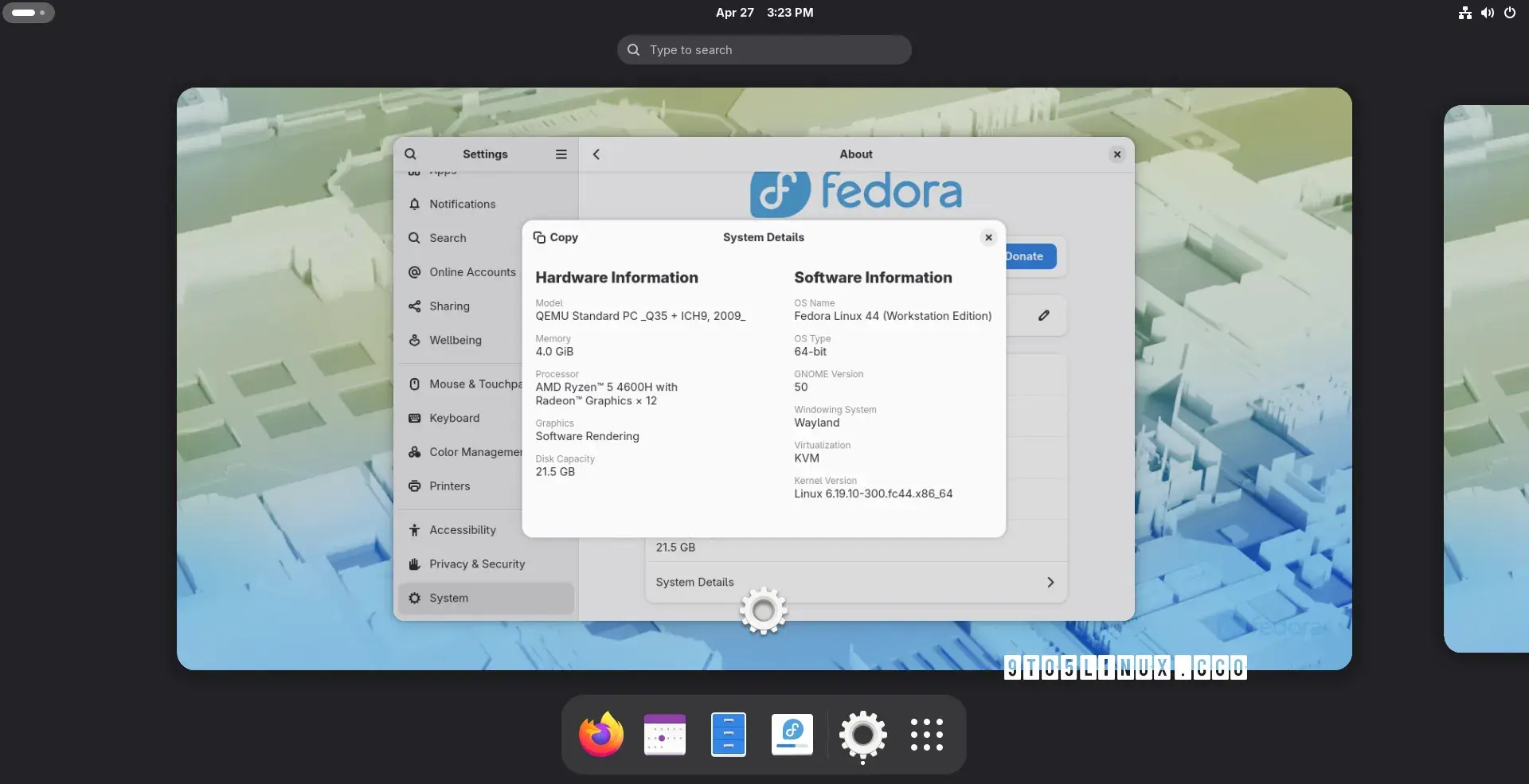Launch the Calendar app in dock
Viewport: 1529px width, 784px height.
click(664, 735)
